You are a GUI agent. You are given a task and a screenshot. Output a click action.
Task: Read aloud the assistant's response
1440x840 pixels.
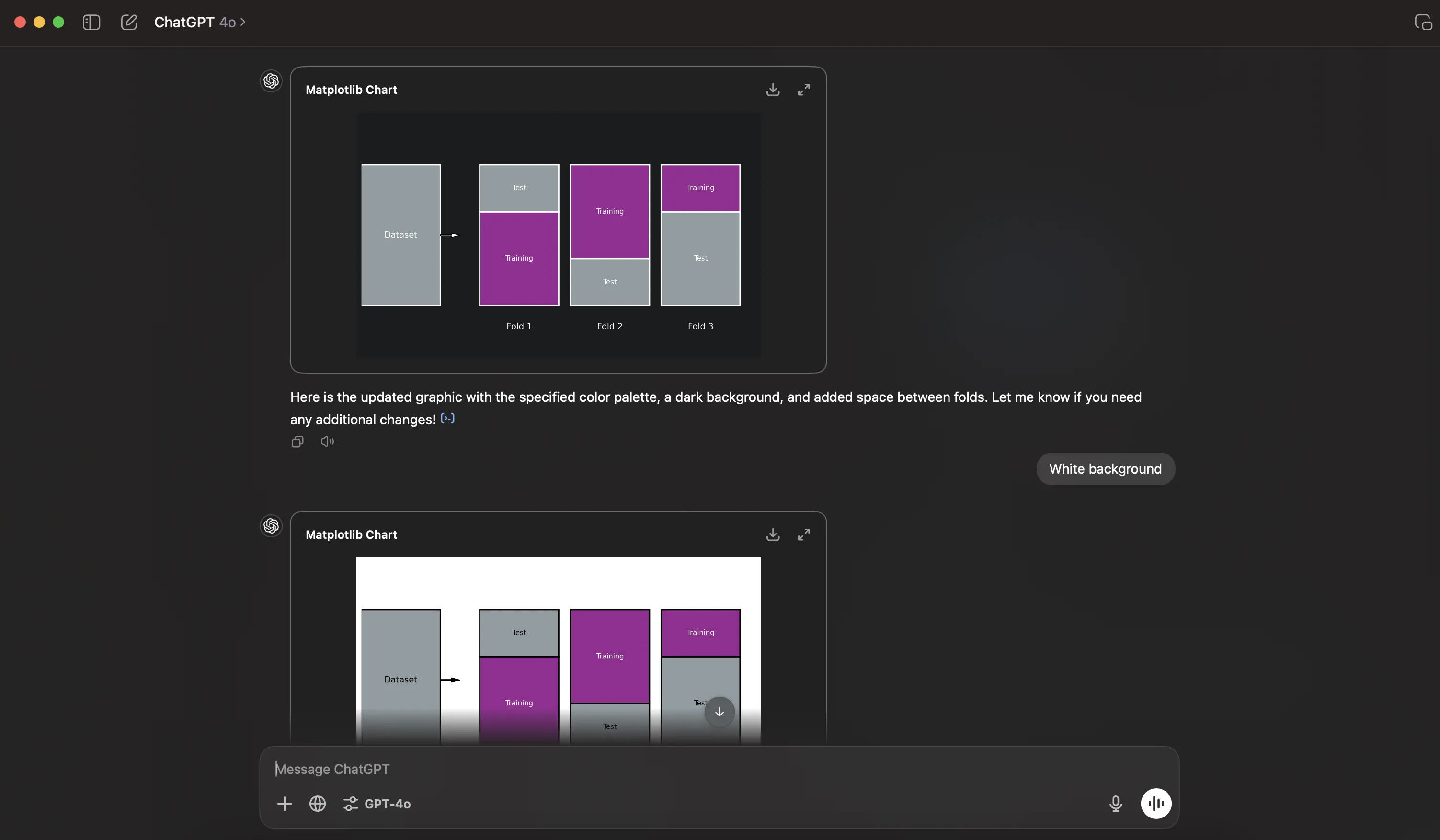click(327, 442)
